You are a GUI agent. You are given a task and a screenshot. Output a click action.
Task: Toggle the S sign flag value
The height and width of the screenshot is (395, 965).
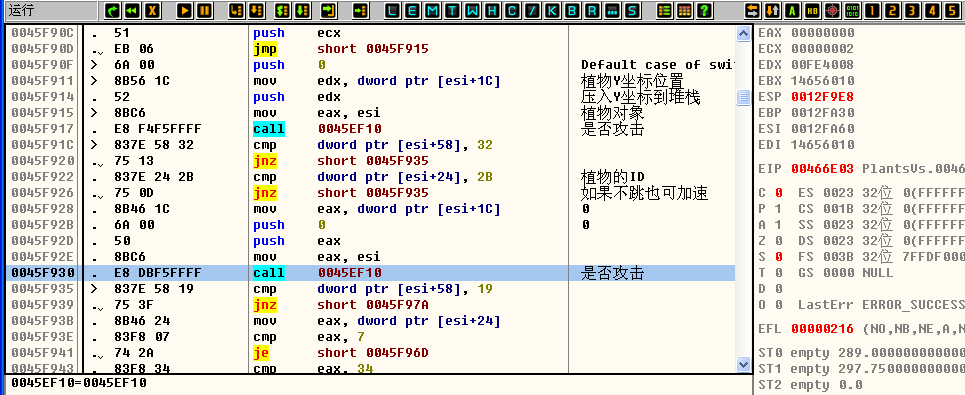779,257
